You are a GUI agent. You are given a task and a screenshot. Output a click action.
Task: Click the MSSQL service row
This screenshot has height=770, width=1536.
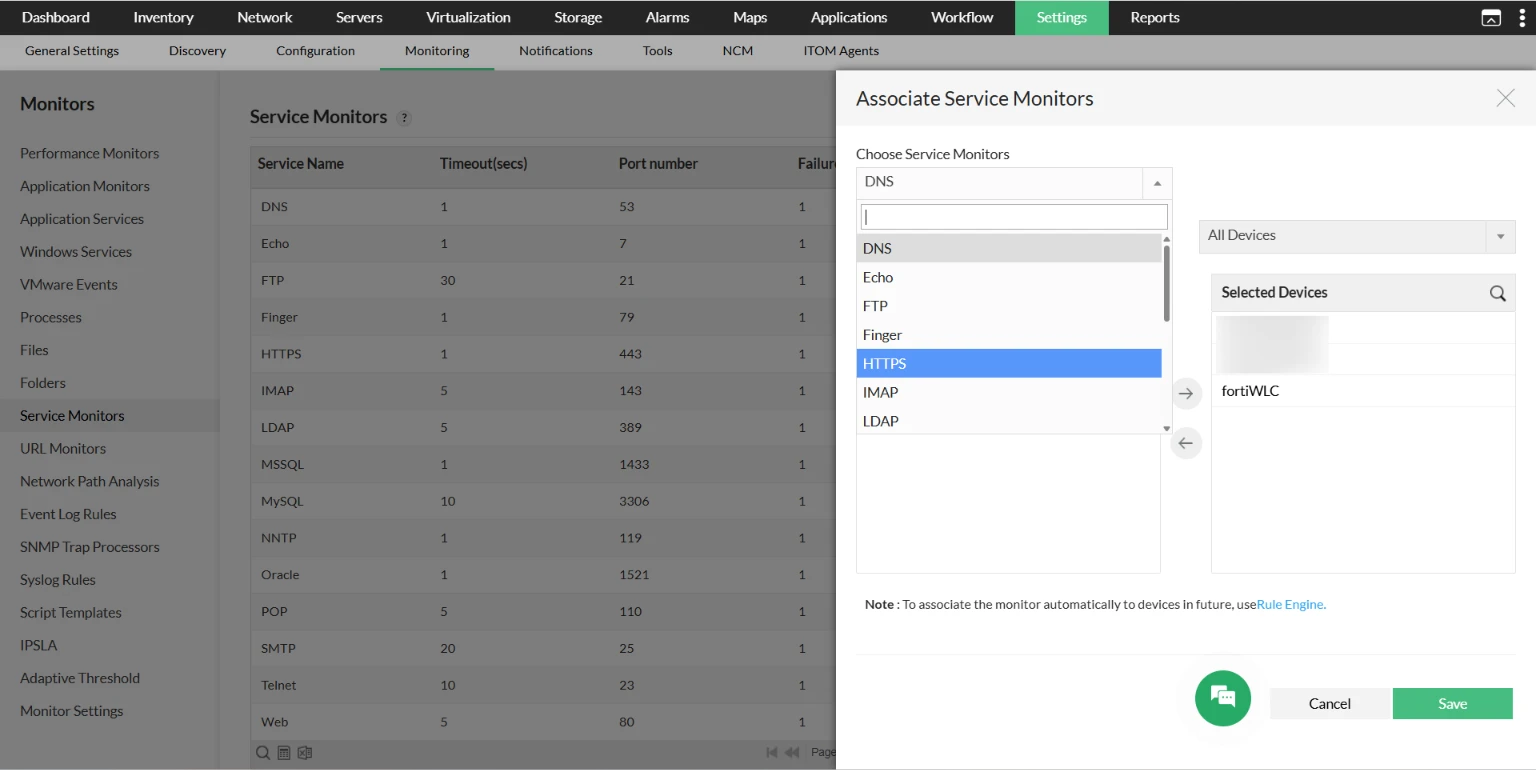[x=543, y=464]
